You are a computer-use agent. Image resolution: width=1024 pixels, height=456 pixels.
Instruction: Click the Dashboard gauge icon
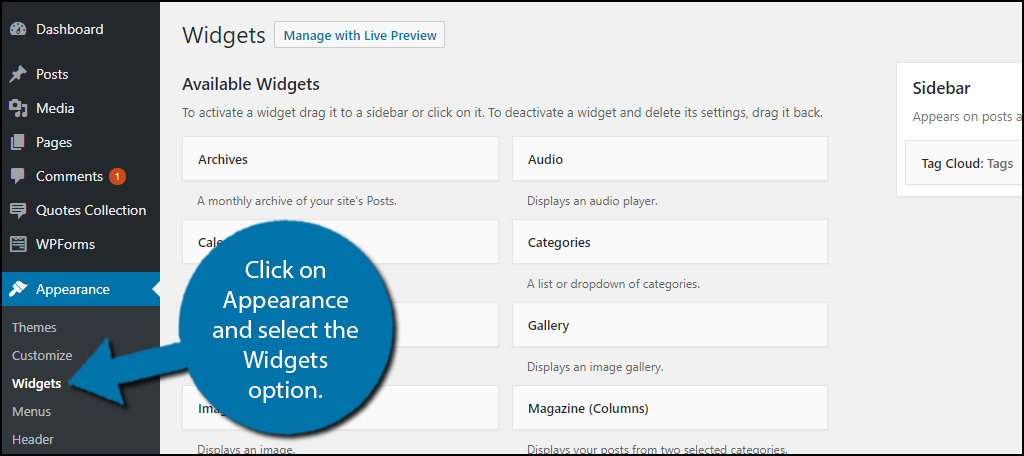(x=18, y=30)
